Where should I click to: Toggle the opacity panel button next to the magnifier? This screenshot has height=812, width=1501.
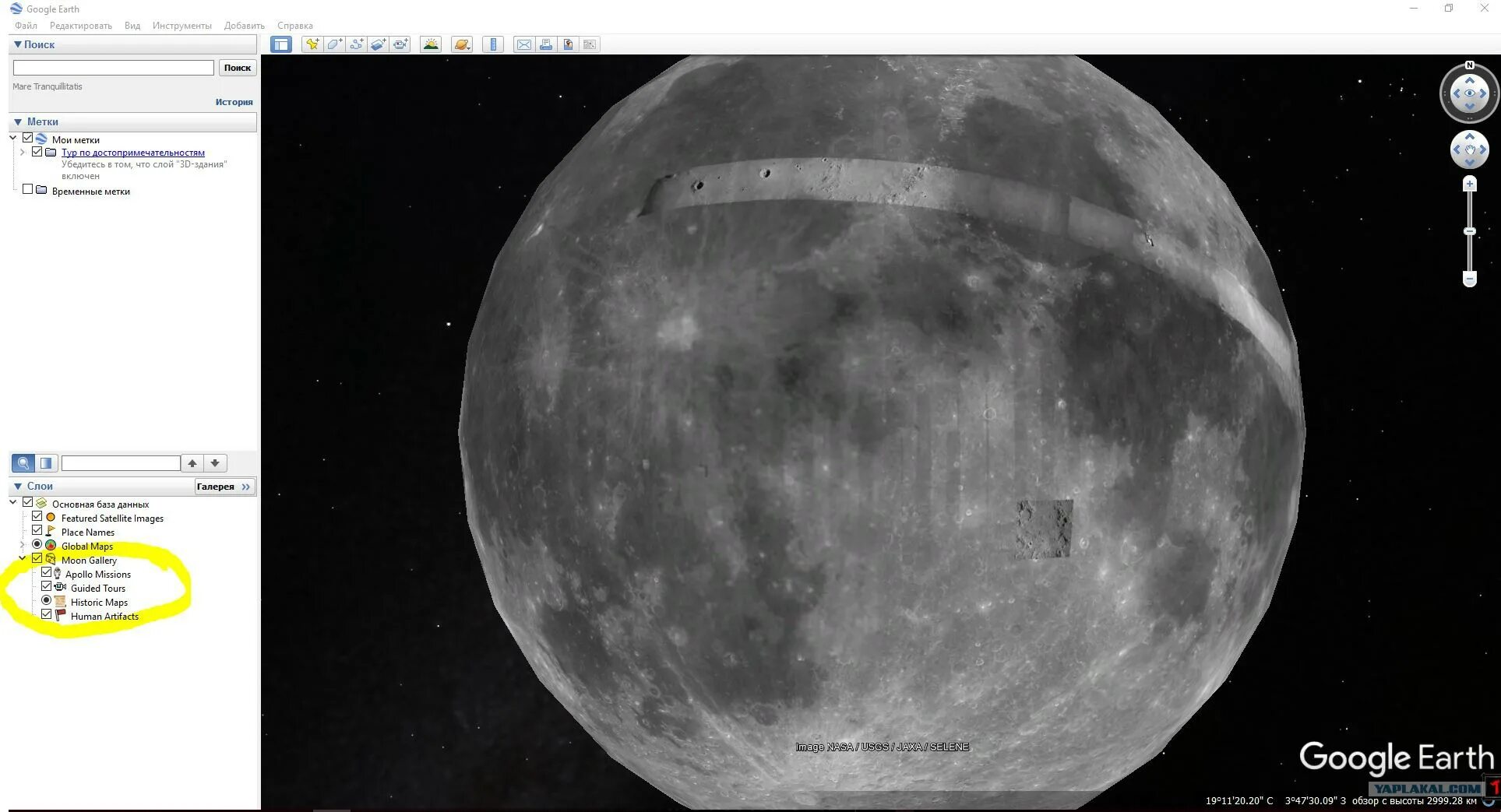[46, 463]
